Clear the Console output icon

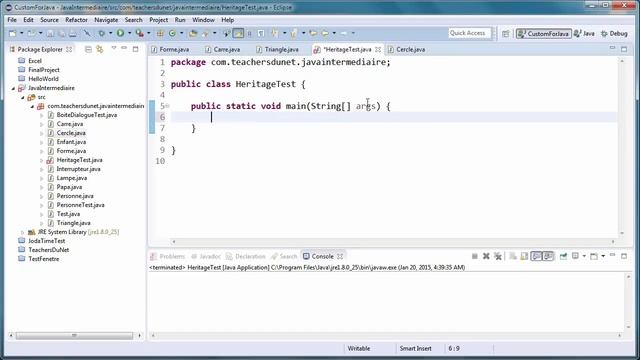(x=513, y=256)
